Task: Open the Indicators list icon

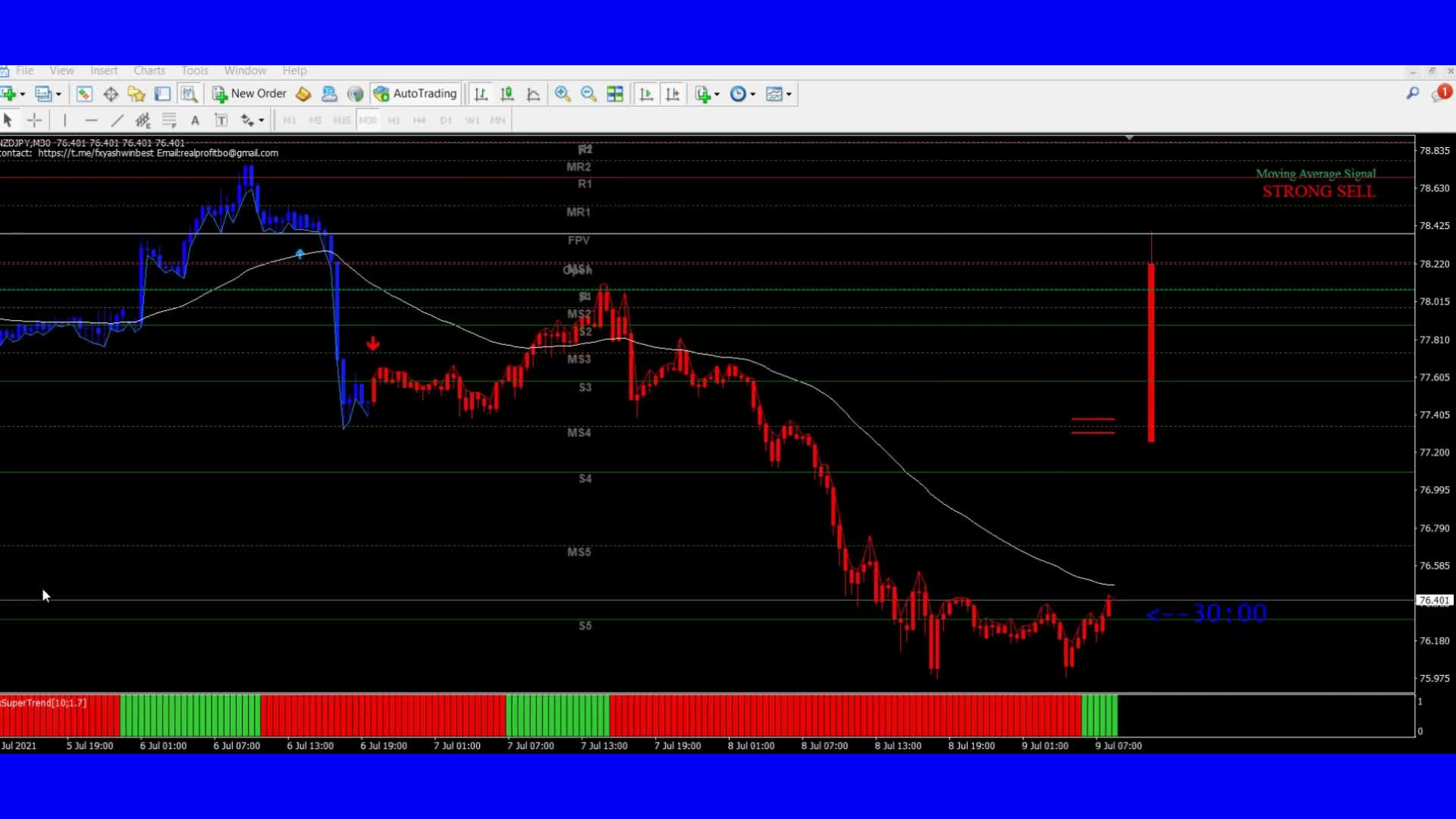Action: pos(703,94)
